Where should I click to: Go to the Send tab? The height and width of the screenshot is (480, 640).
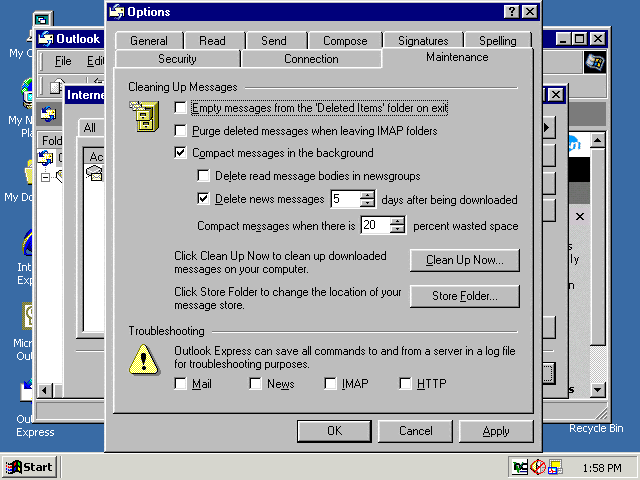(x=274, y=41)
